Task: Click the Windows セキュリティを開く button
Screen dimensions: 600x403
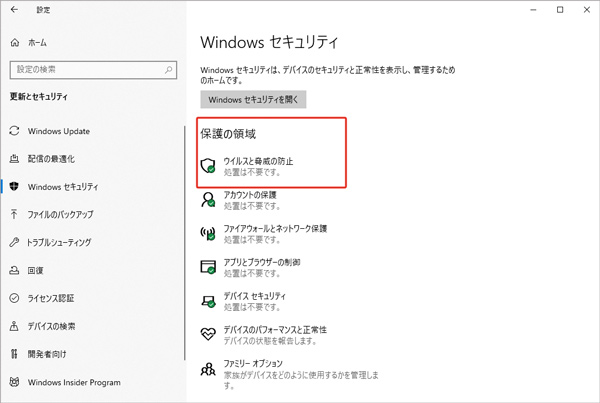Action: [x=253, y=100]
